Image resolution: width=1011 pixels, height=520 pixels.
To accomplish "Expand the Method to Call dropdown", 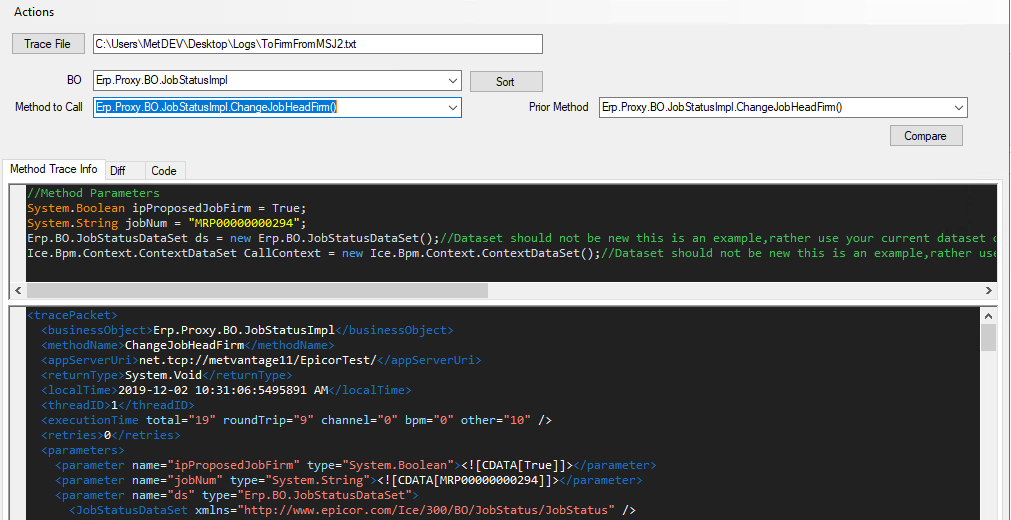I will (x=453, y=108).
